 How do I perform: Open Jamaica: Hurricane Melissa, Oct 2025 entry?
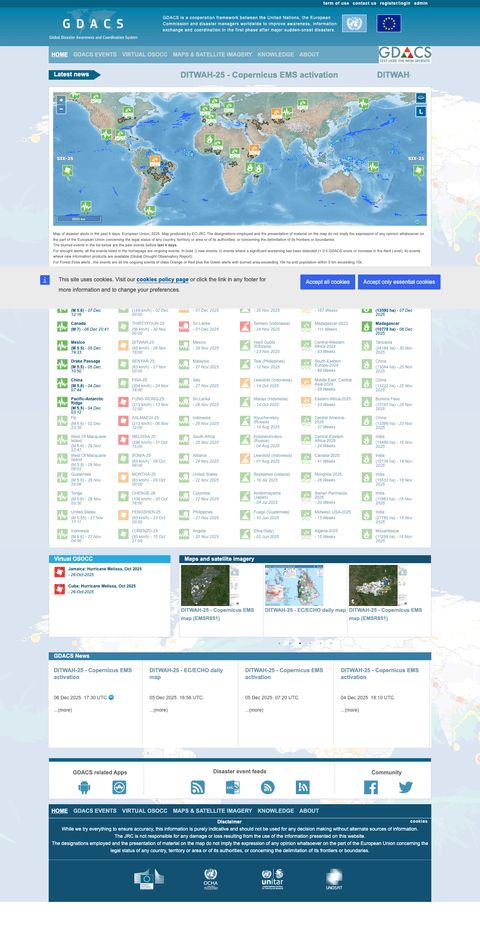[103, 569]
